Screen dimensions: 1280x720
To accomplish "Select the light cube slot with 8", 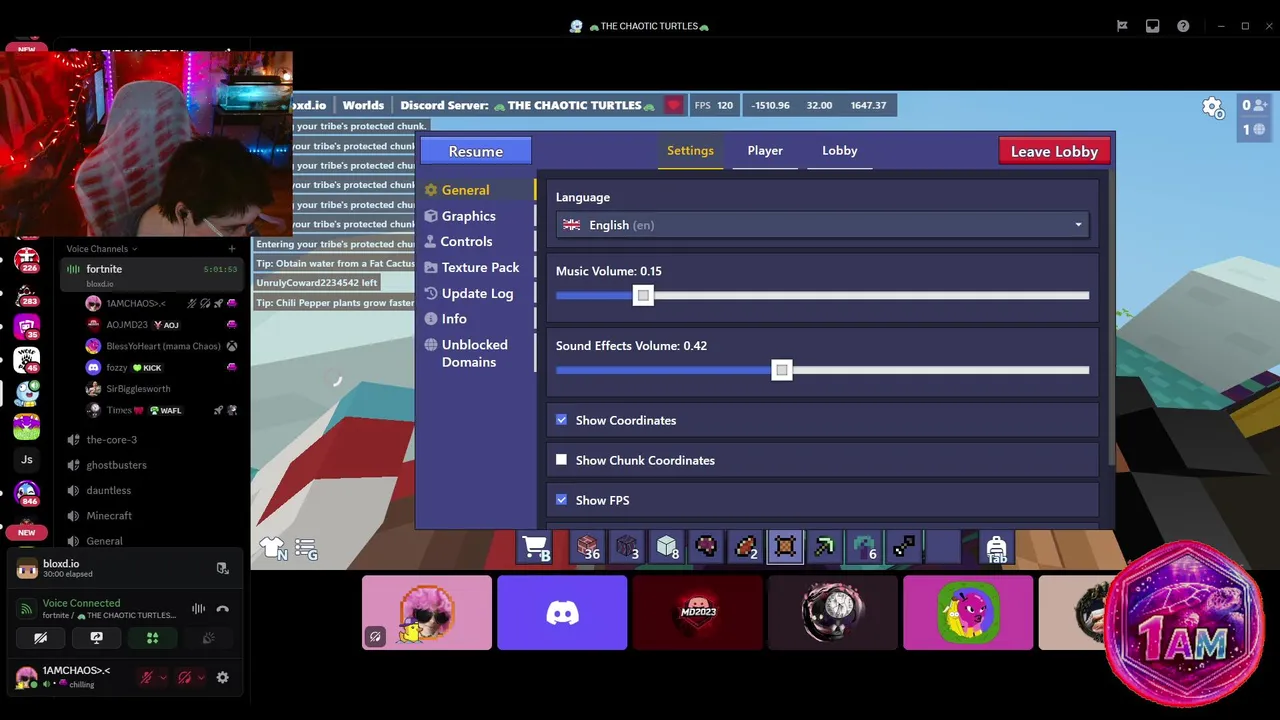I will [667, 547].
